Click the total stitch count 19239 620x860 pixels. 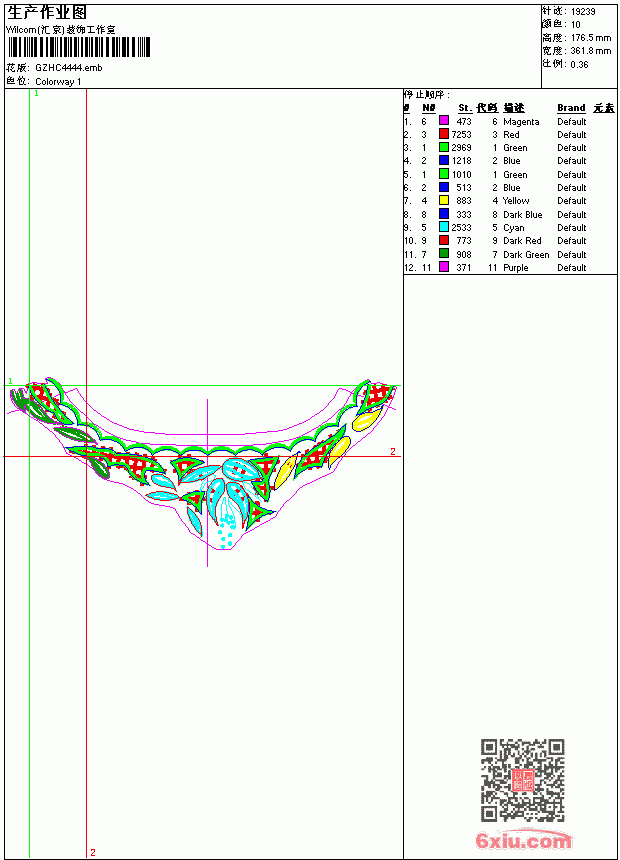[583, 12]
